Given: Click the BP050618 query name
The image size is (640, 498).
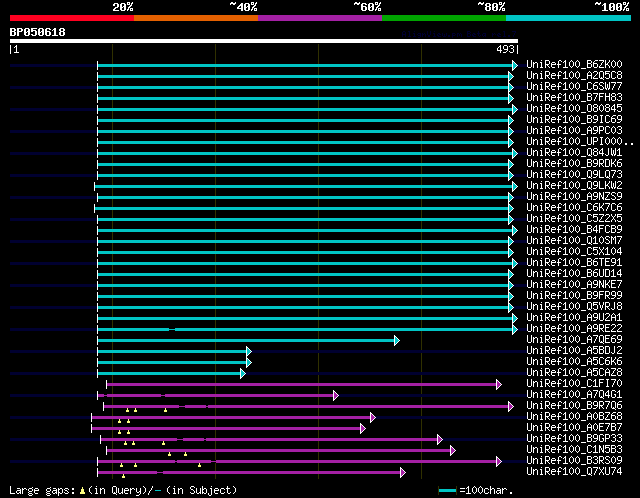Looking at the screenshot, I should tap(38, 32).
